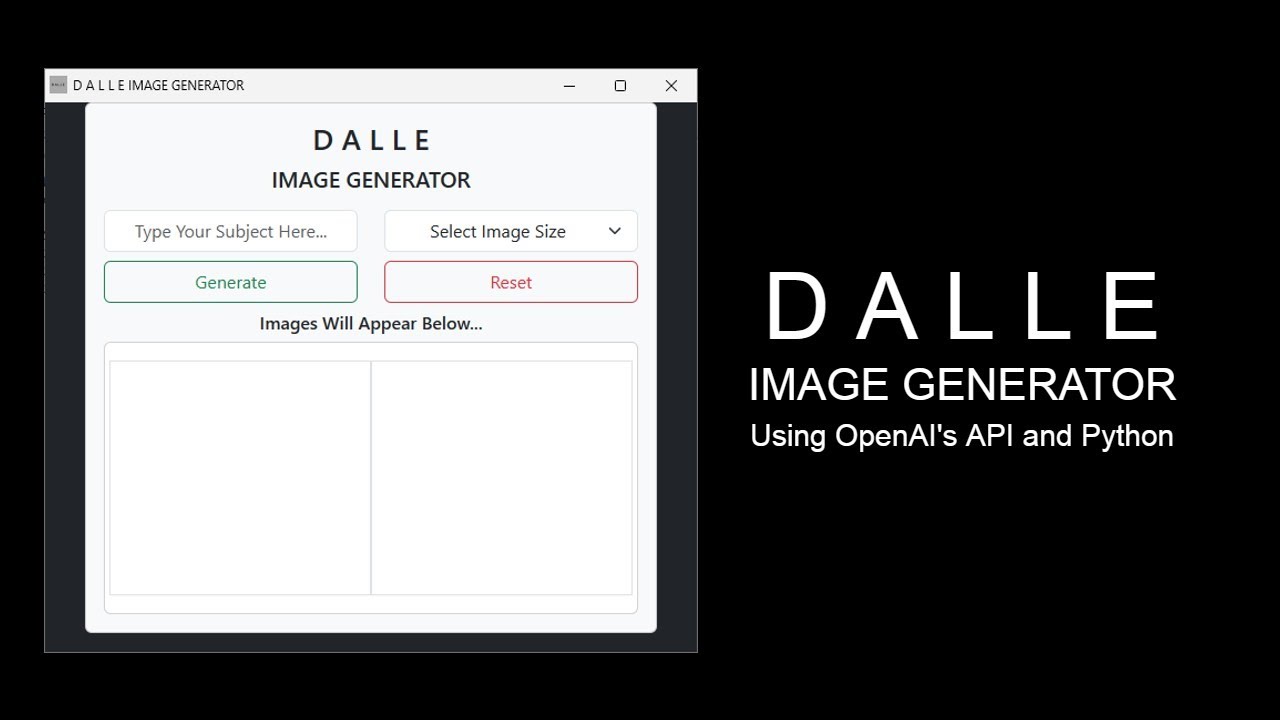1280x720 pixels.
Task: Click the Type Your Subject Here input field
Action: [x=231, y=231]
